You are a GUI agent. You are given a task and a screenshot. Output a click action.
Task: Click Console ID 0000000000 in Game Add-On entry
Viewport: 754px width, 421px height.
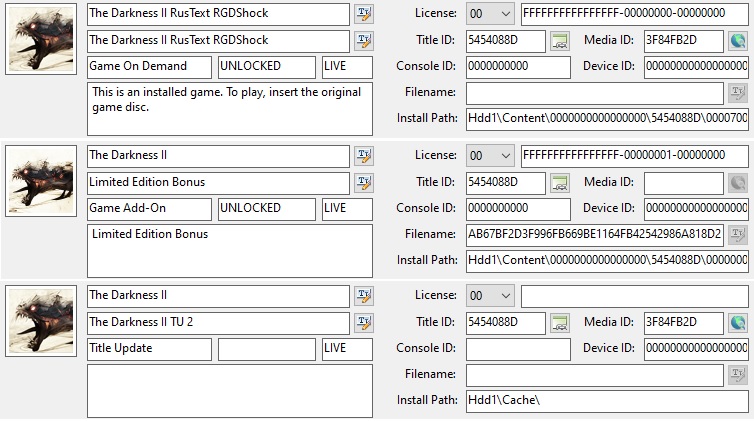518,209
